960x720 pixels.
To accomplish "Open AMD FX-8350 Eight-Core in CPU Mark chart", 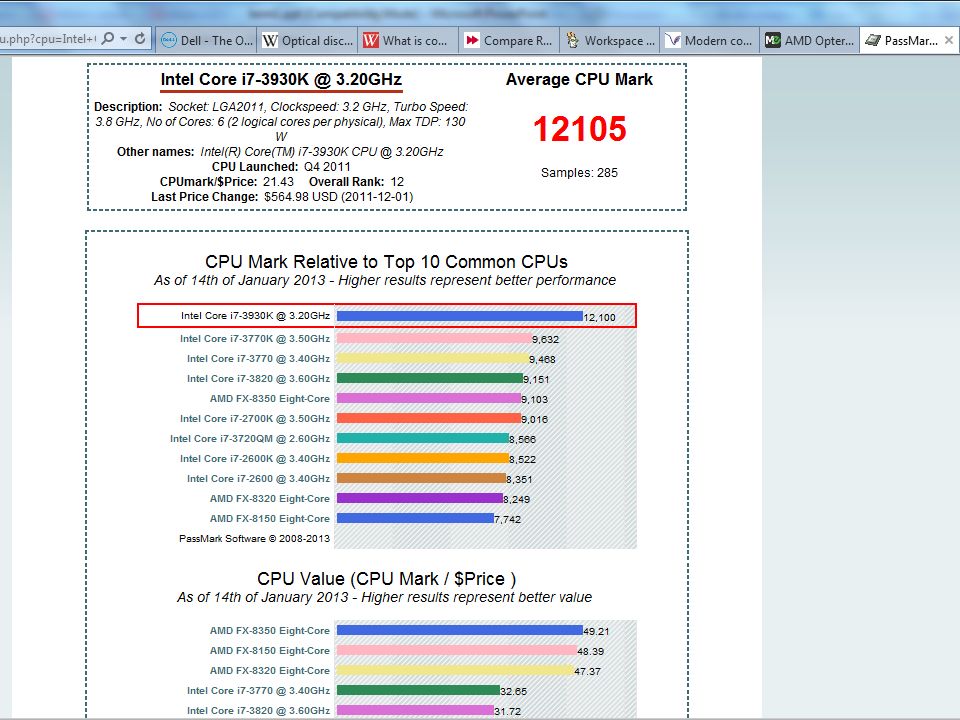I will click(269, 399).
